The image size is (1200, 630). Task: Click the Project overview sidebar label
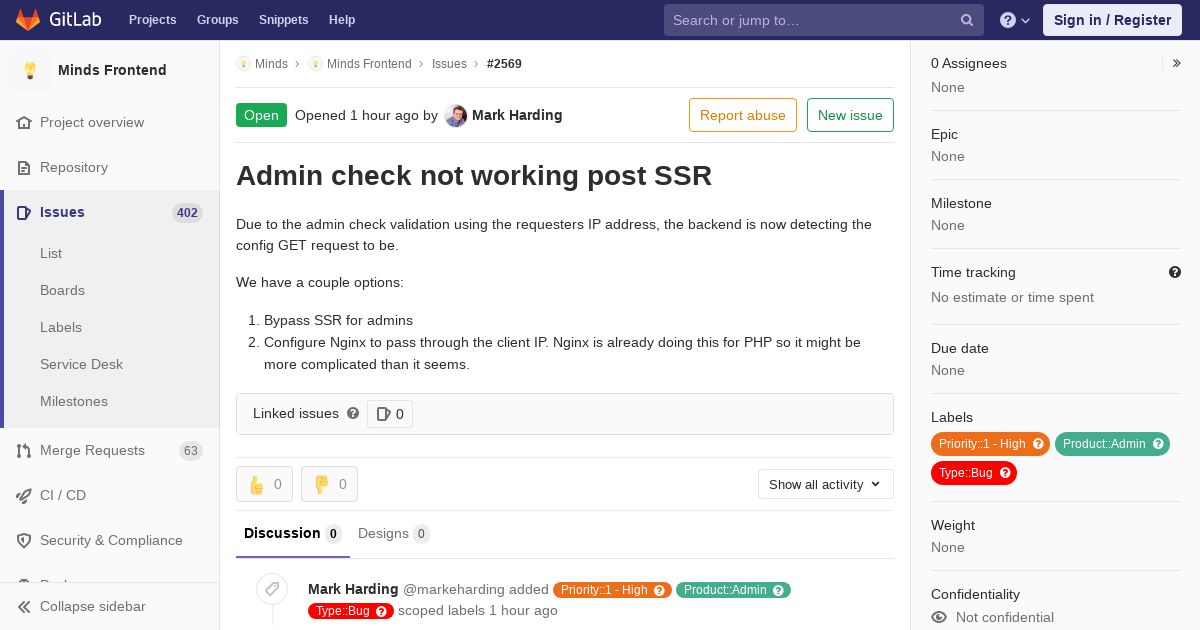(x=92, y=122)
